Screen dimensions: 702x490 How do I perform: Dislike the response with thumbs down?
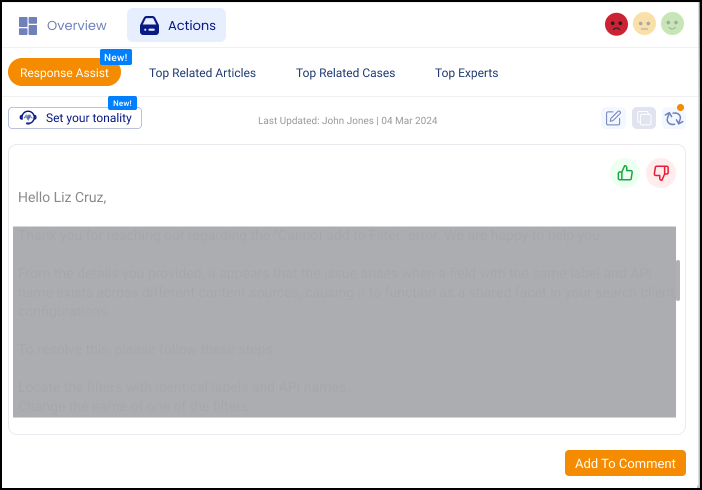coord(661,173)
